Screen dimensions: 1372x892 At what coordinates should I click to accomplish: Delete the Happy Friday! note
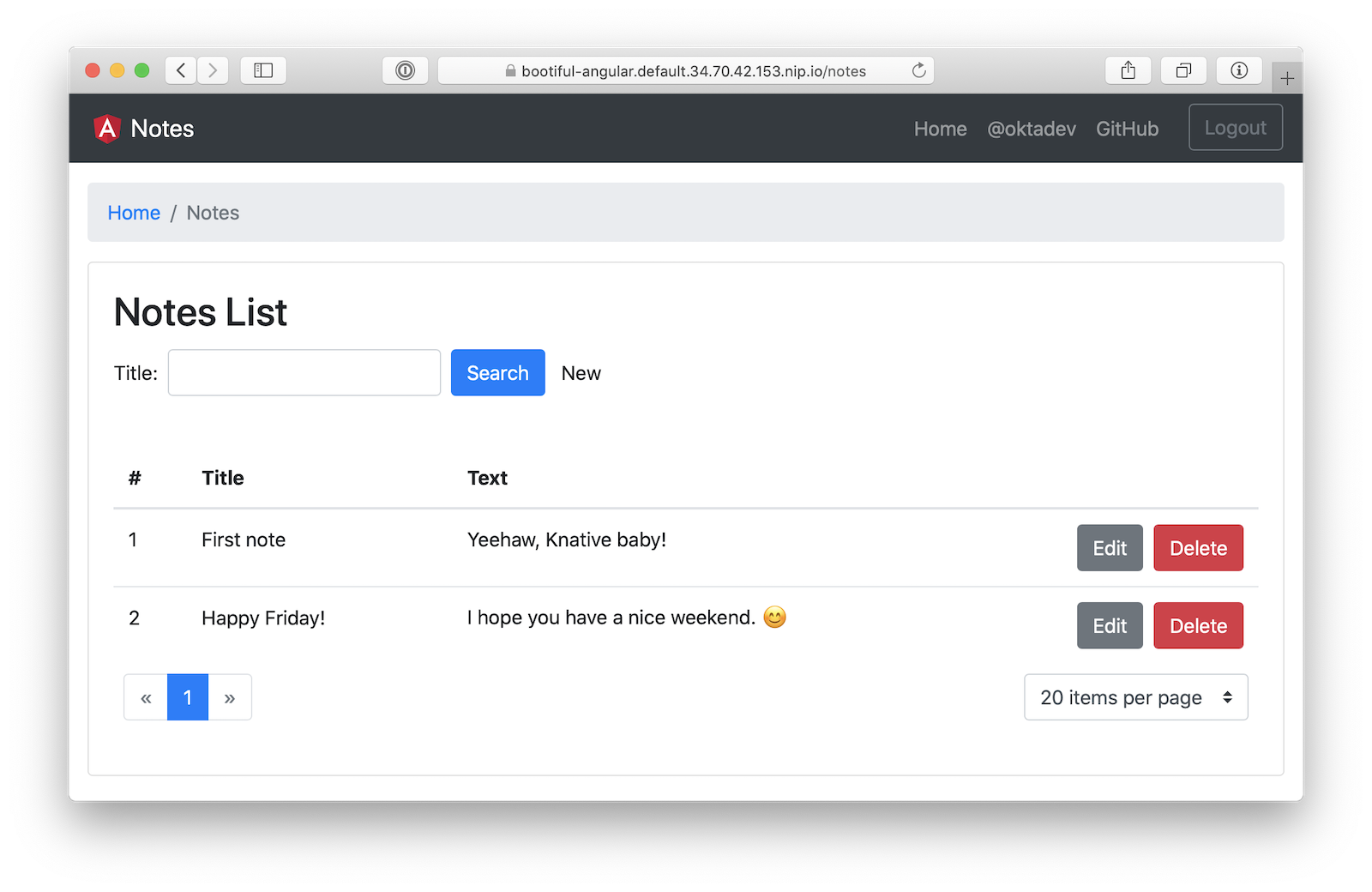(x=1198, y=626)
